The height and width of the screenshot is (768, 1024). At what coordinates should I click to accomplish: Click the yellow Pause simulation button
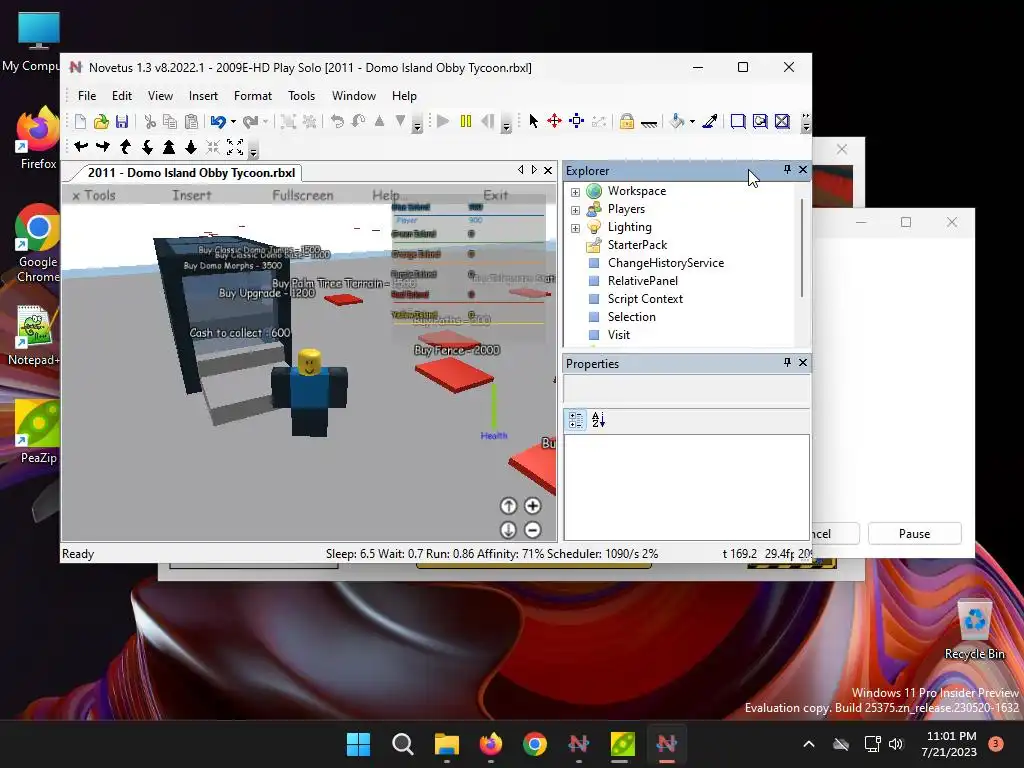pos(466,121)
